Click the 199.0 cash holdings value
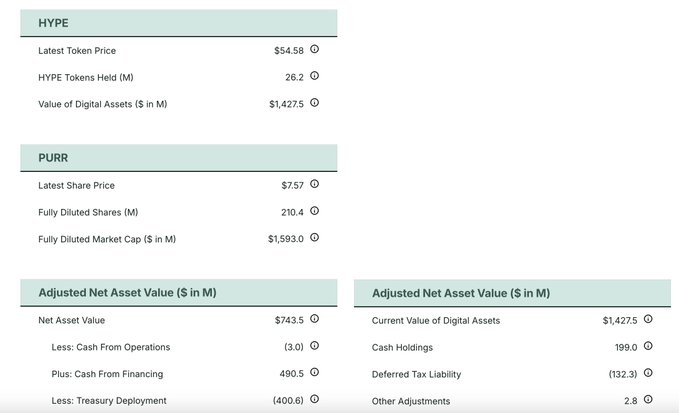Image resolution: width=679 pixels, height=413 pixels. [626, 348]
